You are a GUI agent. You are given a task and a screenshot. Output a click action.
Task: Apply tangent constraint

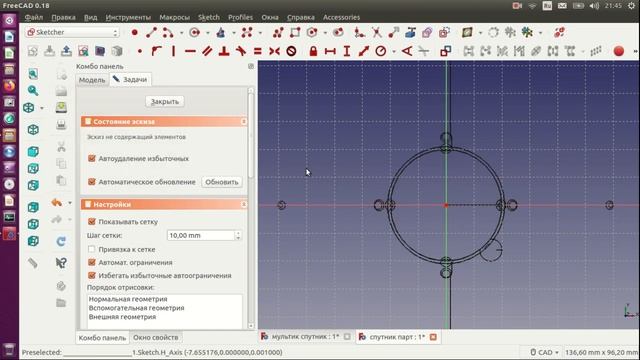click(x=241, y=51)
